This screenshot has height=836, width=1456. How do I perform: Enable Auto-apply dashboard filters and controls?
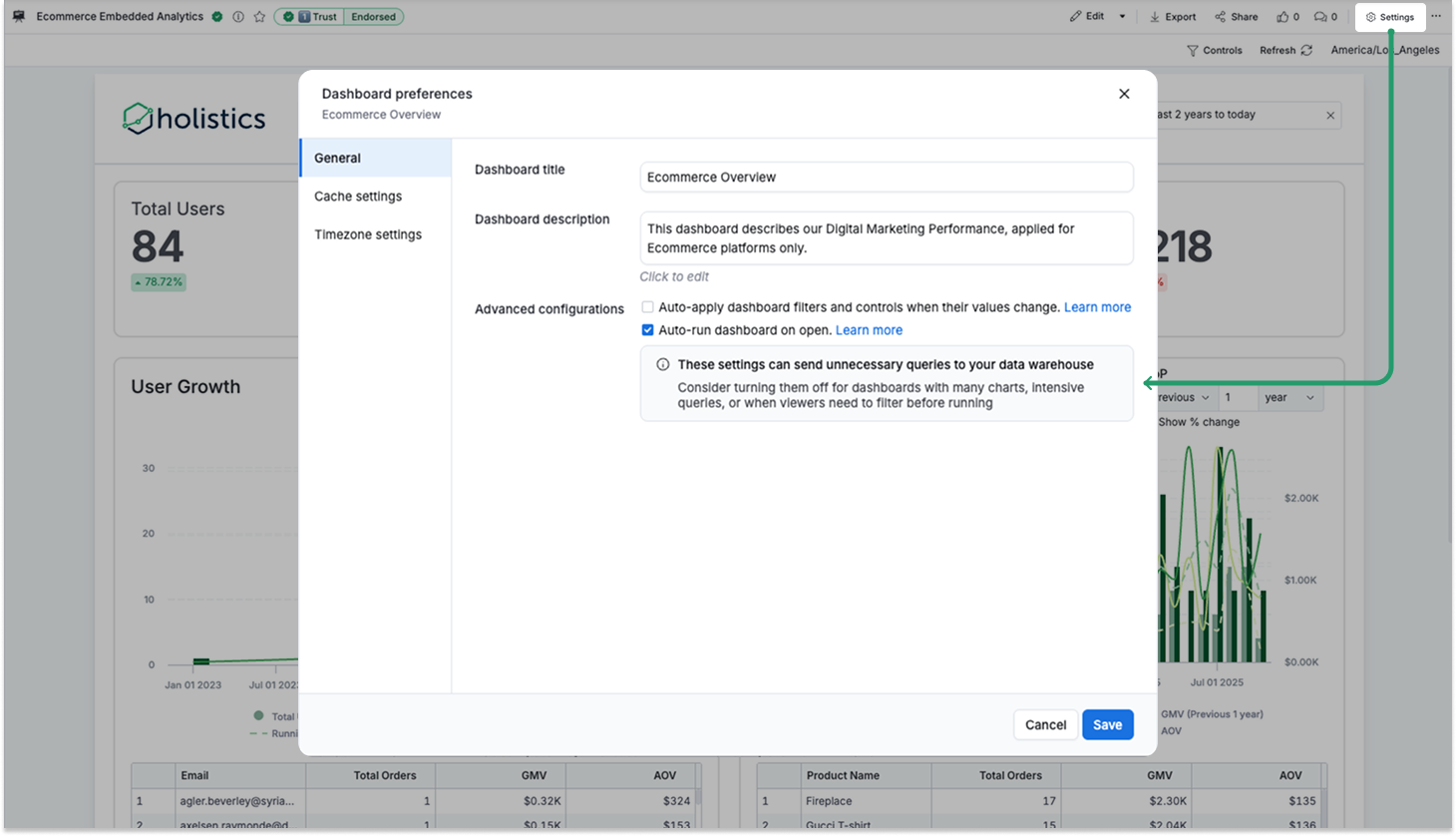pyautogui.click(x=647, y=307)
